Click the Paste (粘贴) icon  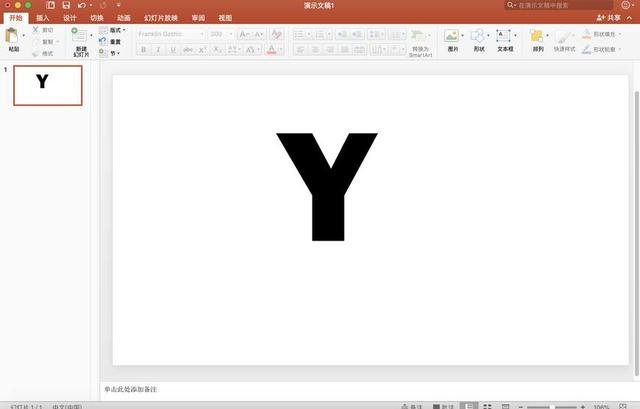pos(13,36)
